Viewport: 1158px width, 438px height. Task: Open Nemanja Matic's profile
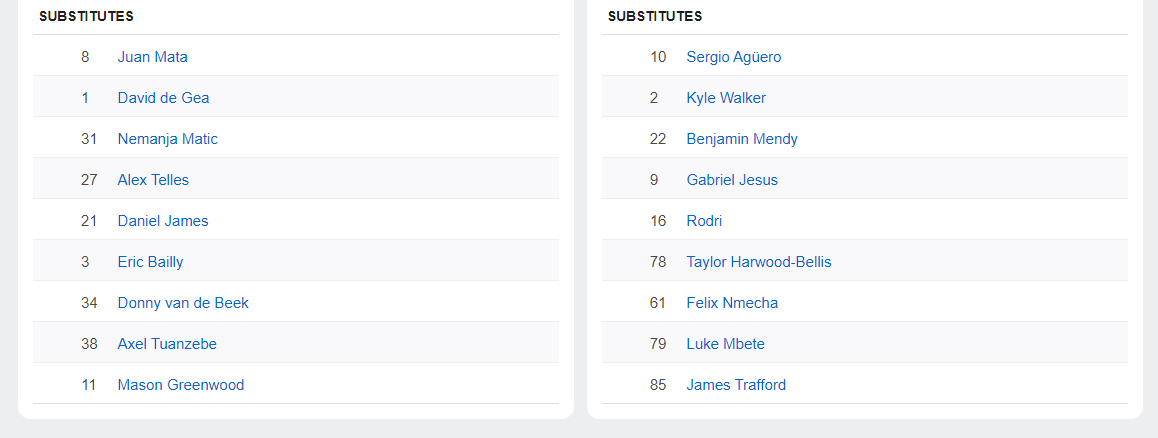point(167,139)
